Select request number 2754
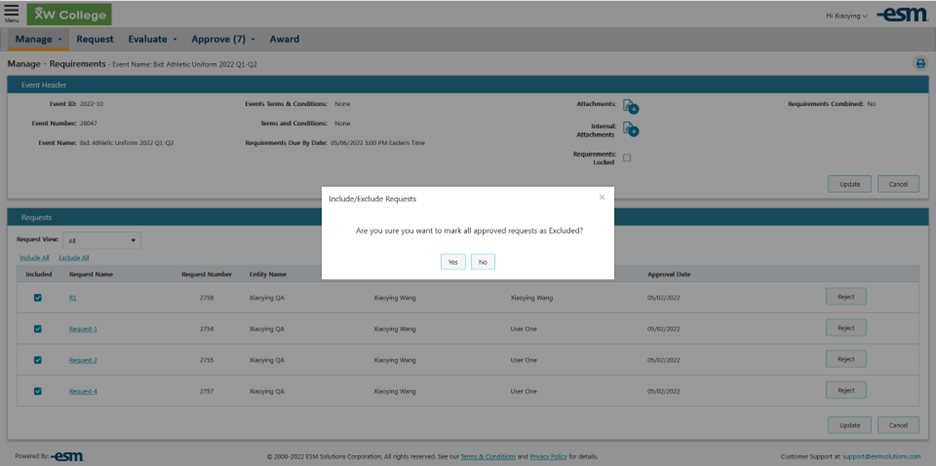 [x=207, y=329]
